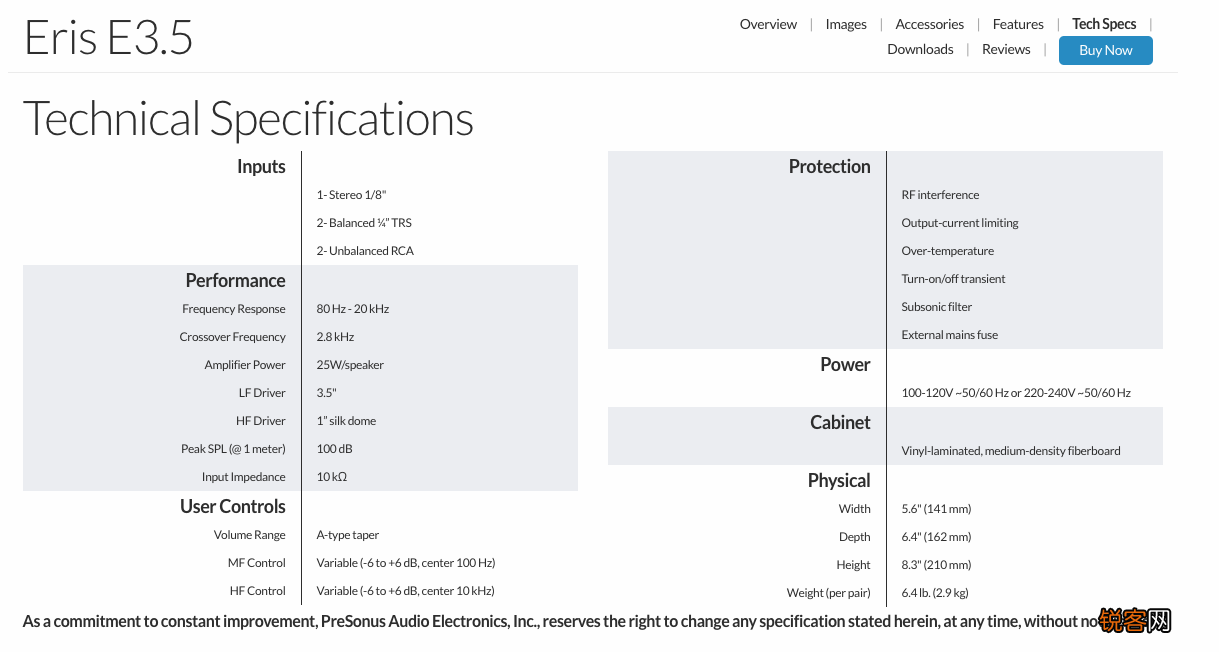
Task: Click the Cabinet section heading
Action: [x=840, y=423]
